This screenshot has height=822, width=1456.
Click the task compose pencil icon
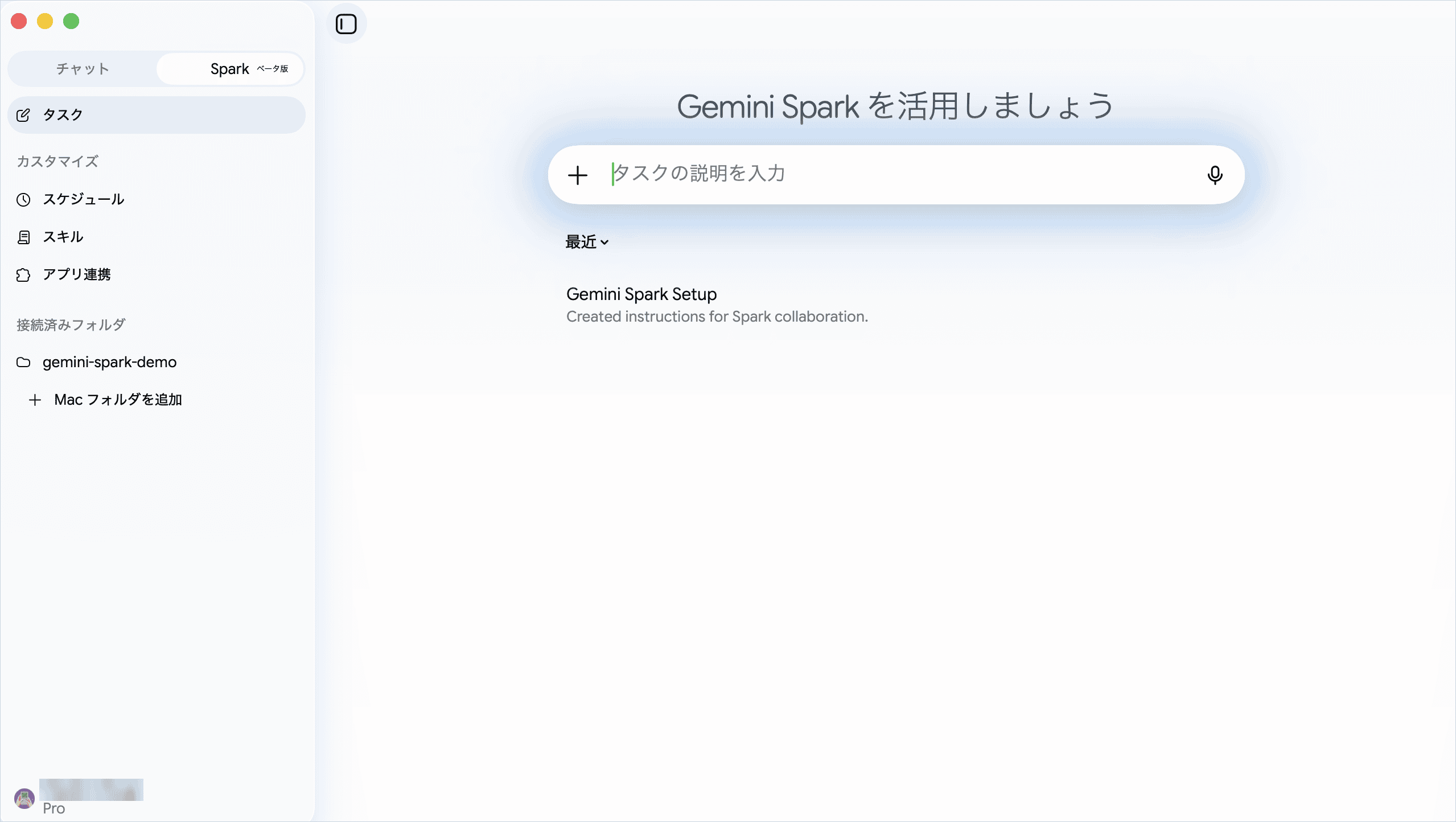(x=23, y=115)
